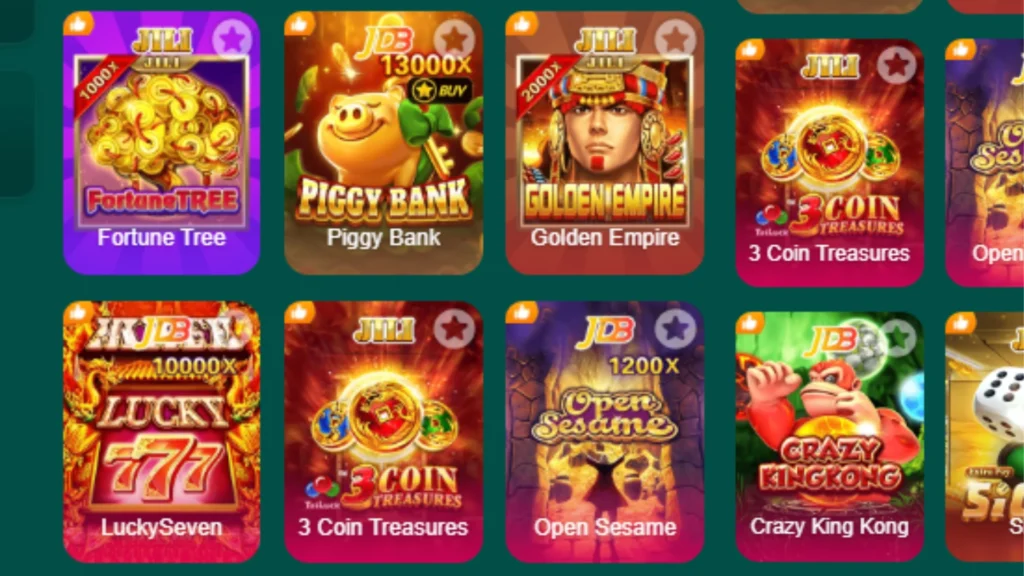Click thumbs-up icon on LuckySeven card
Image resolution: width=1024 pixels, height=576 pixels.
78,312
